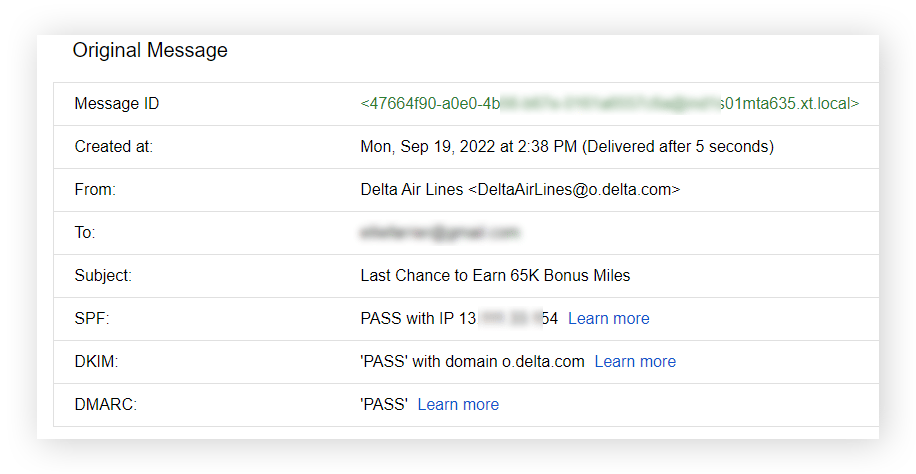
Task: Click the Message ID row label
Action: 117,104
